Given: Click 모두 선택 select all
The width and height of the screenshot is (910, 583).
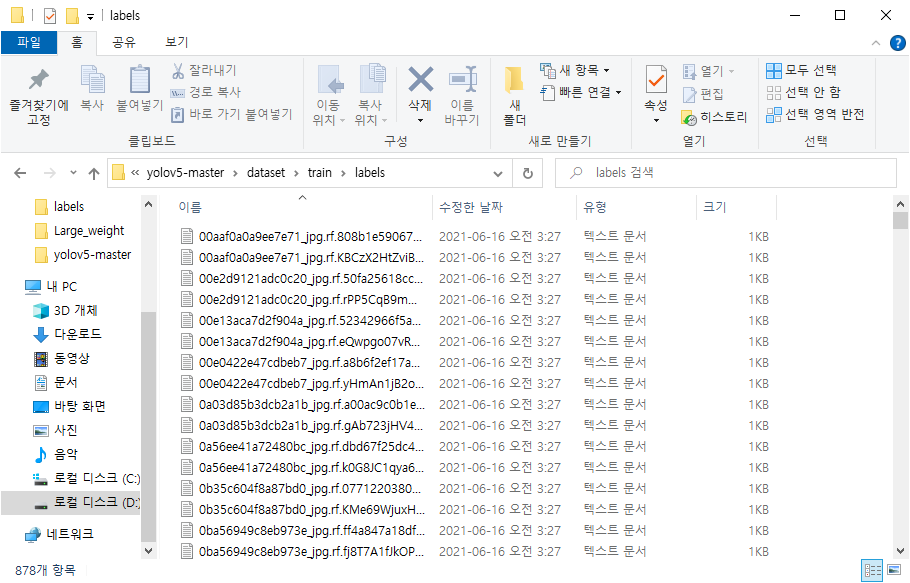Looking at the screenshot, I should [801, 71].
